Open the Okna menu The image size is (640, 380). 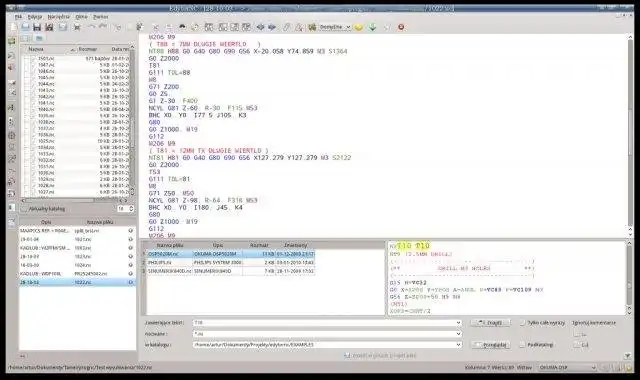81,17
